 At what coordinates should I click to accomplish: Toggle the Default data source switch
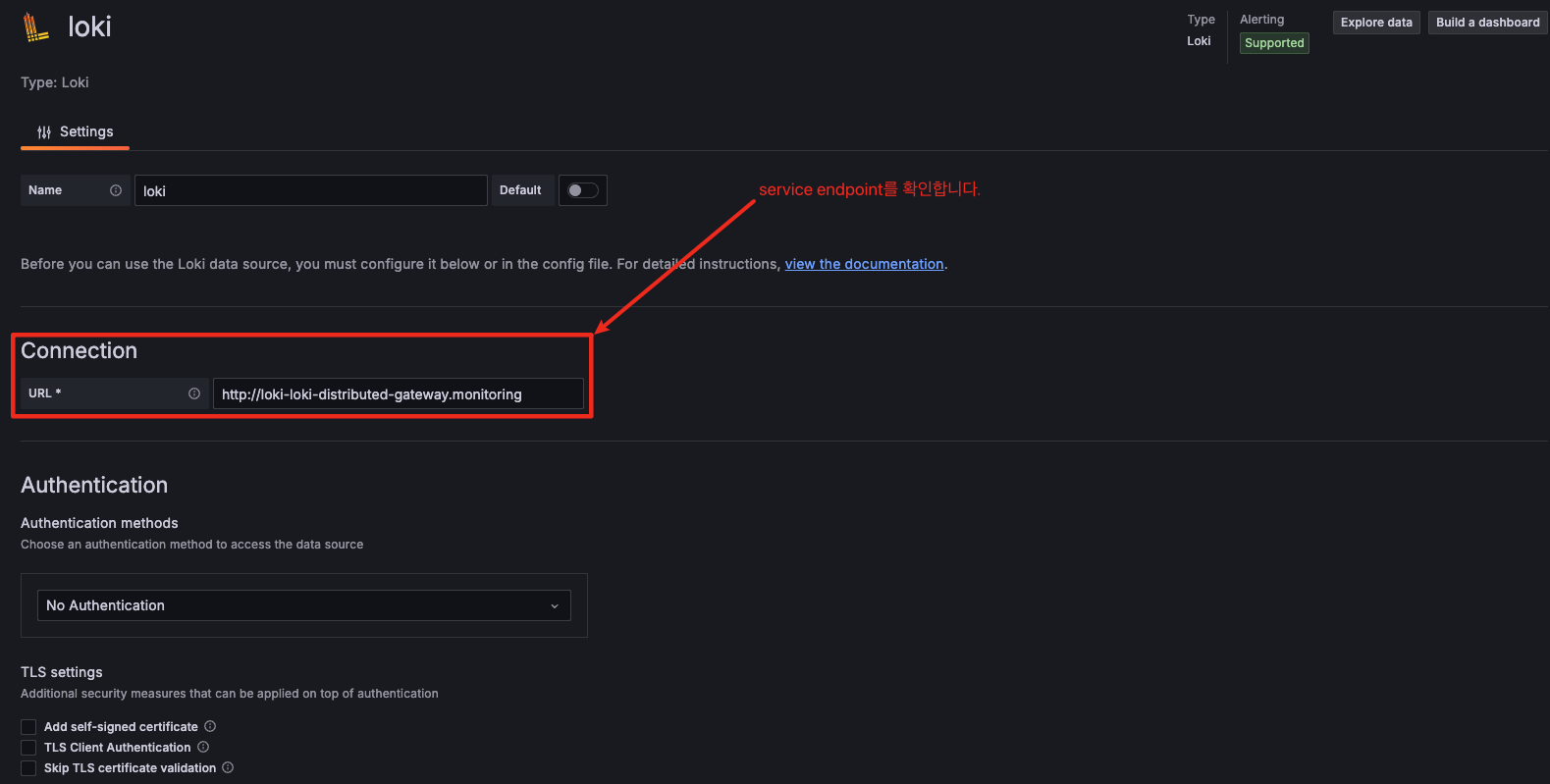(x=583, y=190)
